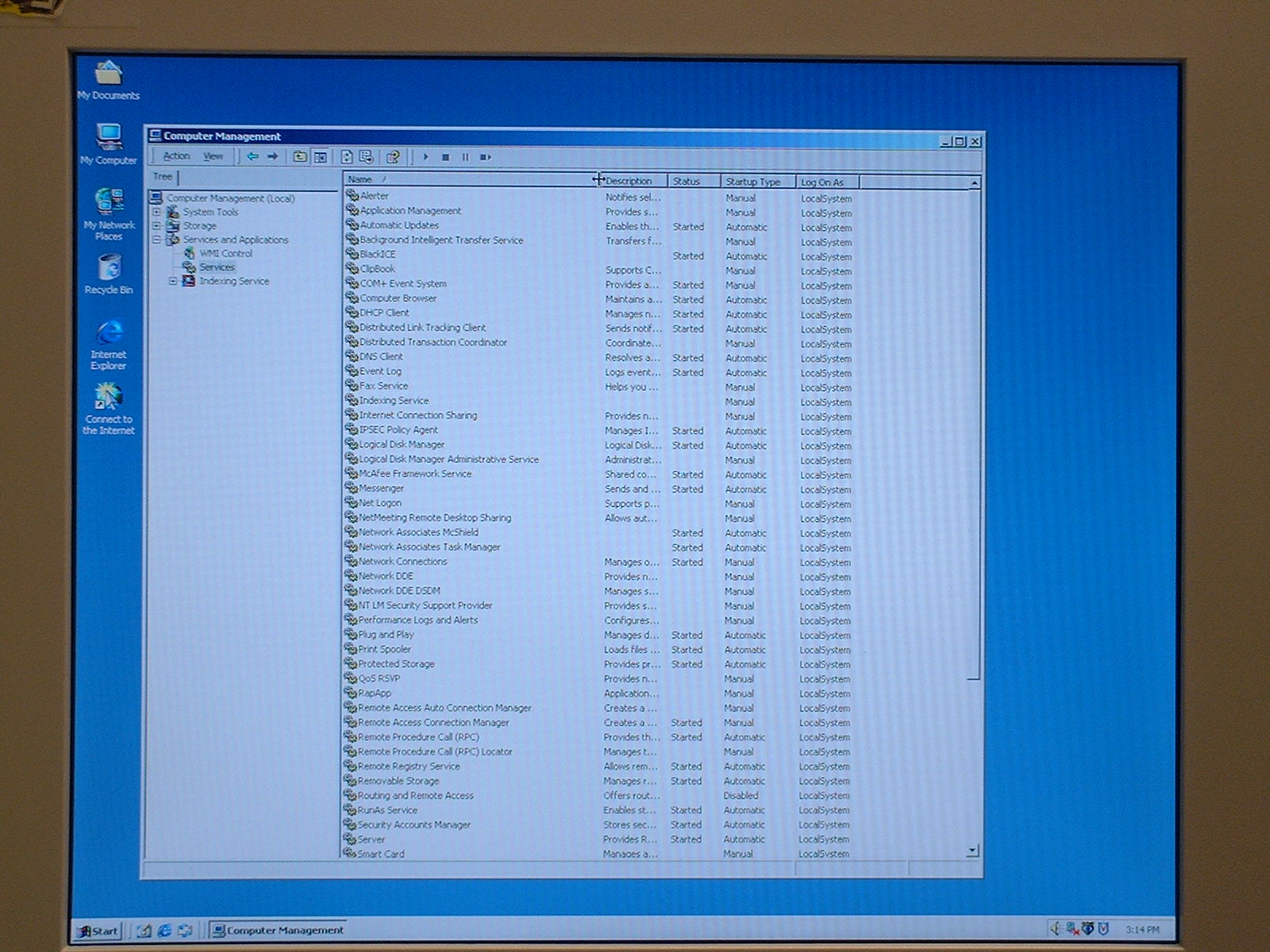The height and width of the screenshot is (952, 1270).
Task: Open the View menu
Action: pyautogui.click(x=213, y=156)
